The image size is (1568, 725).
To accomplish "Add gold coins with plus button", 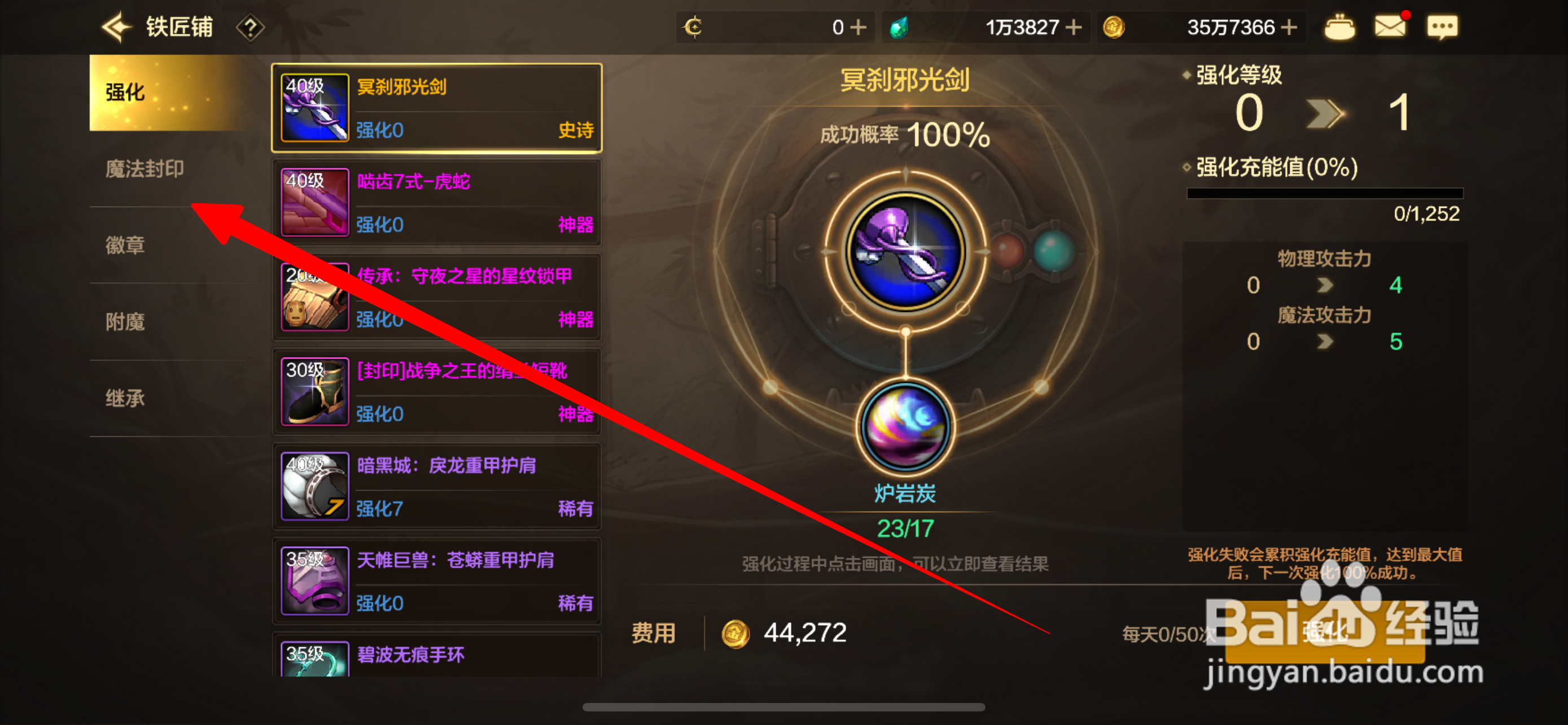I will (1289, 28).
